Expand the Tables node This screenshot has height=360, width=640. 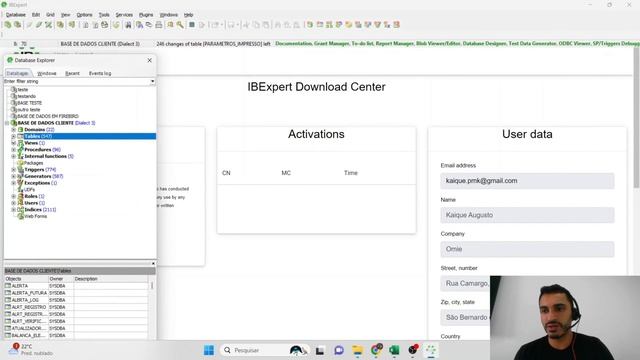[x=13, y=136]
